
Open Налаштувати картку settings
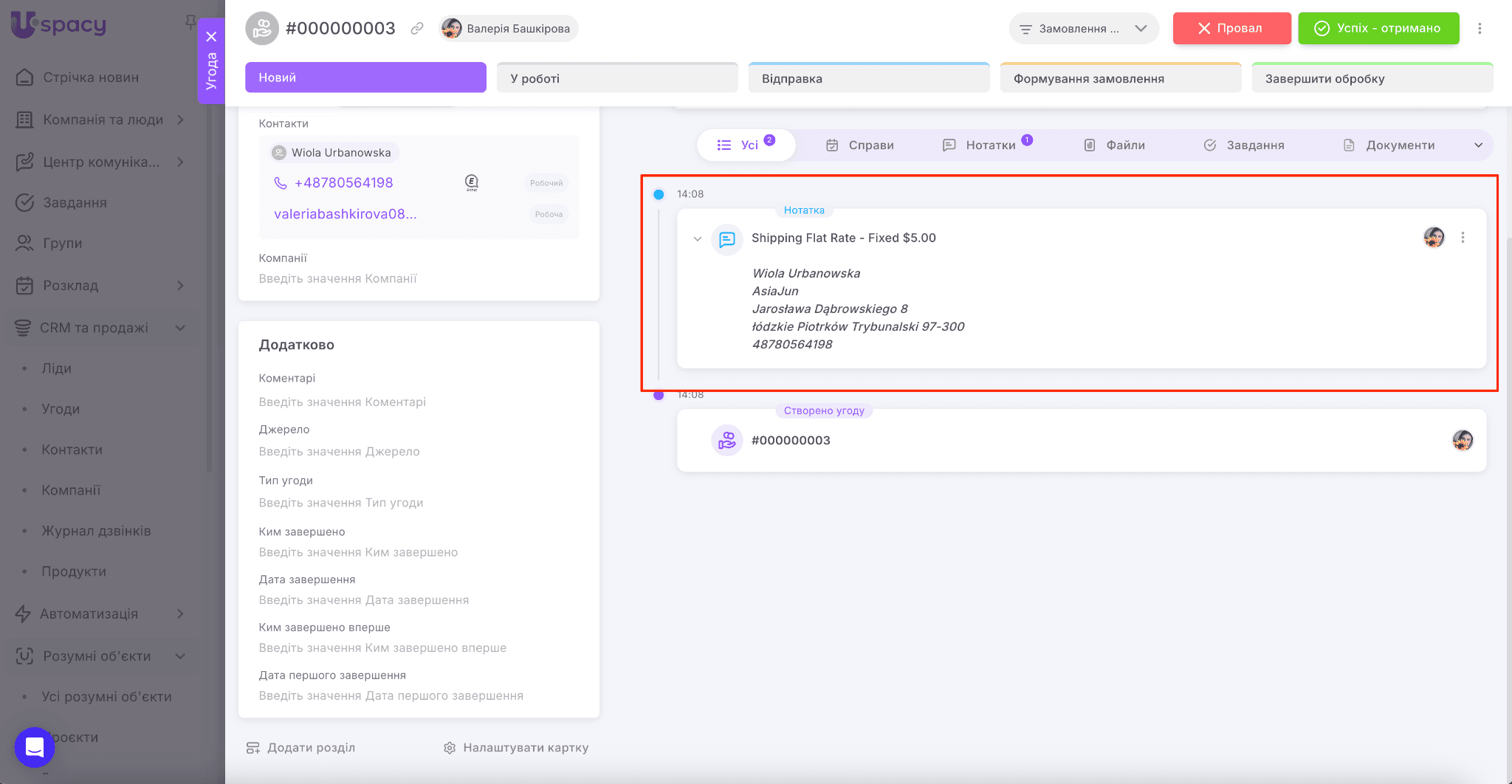[x=516, y=748]
